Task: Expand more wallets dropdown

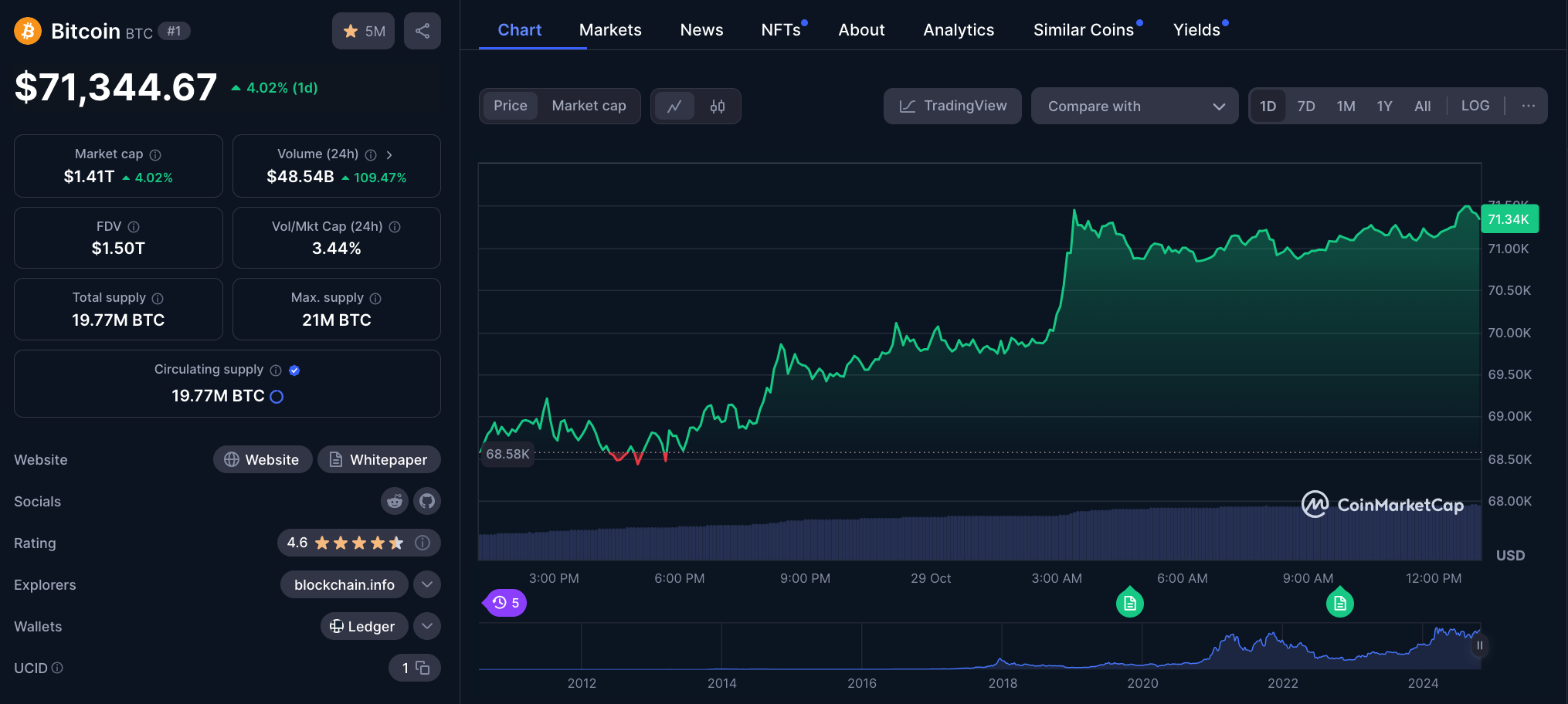Action: click(x=427, y=626)
